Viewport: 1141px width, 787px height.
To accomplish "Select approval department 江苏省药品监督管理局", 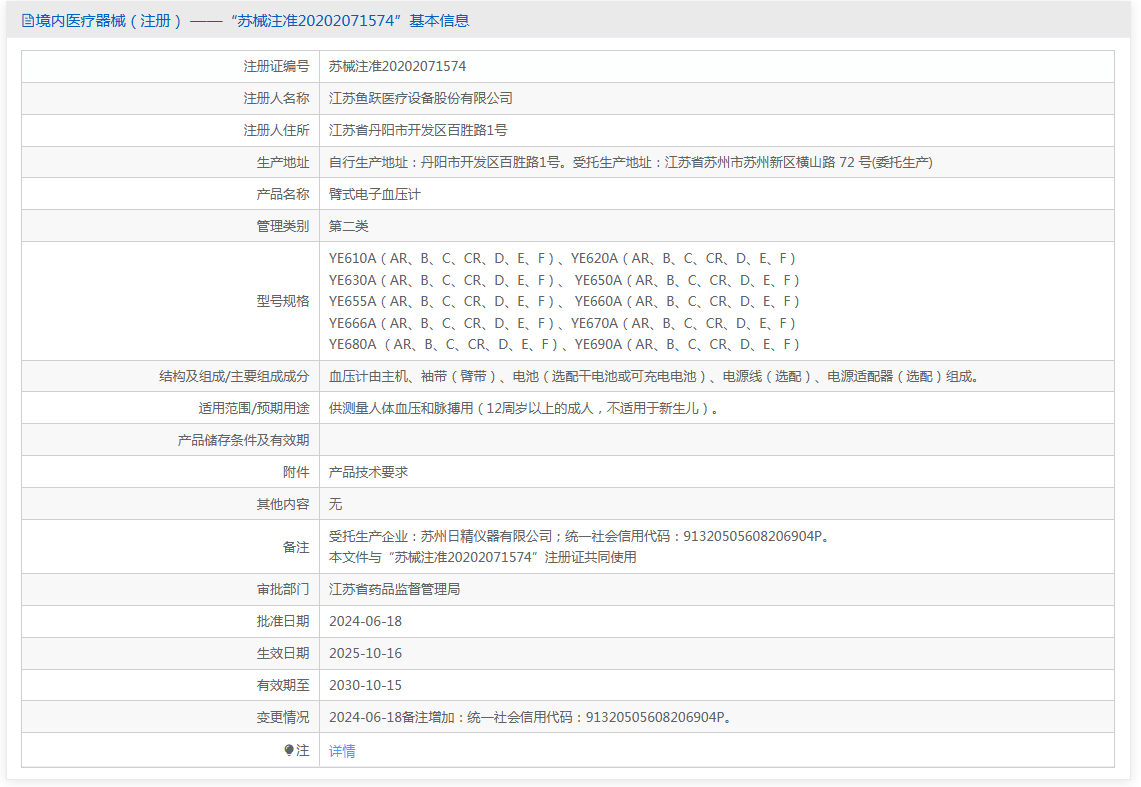I will (x=394, y=589).
